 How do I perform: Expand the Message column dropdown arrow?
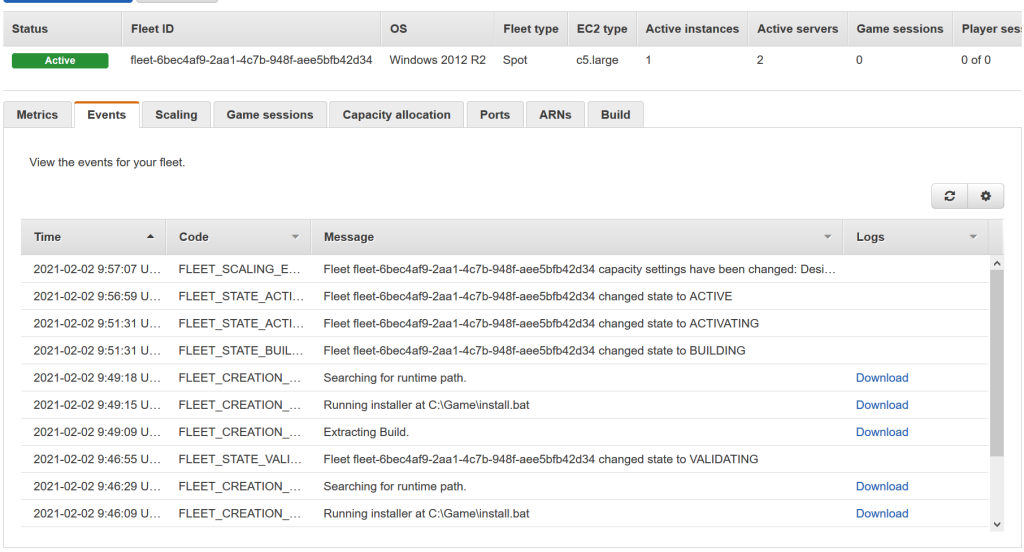click(828, 237)
